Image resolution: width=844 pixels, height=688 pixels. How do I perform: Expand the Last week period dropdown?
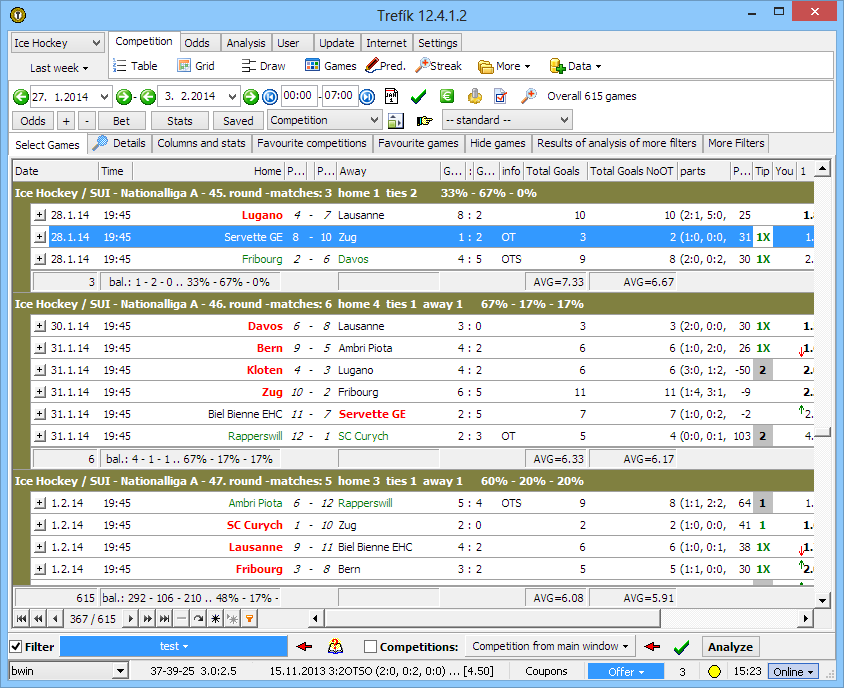pyautogui.click(x=58, y=68)
